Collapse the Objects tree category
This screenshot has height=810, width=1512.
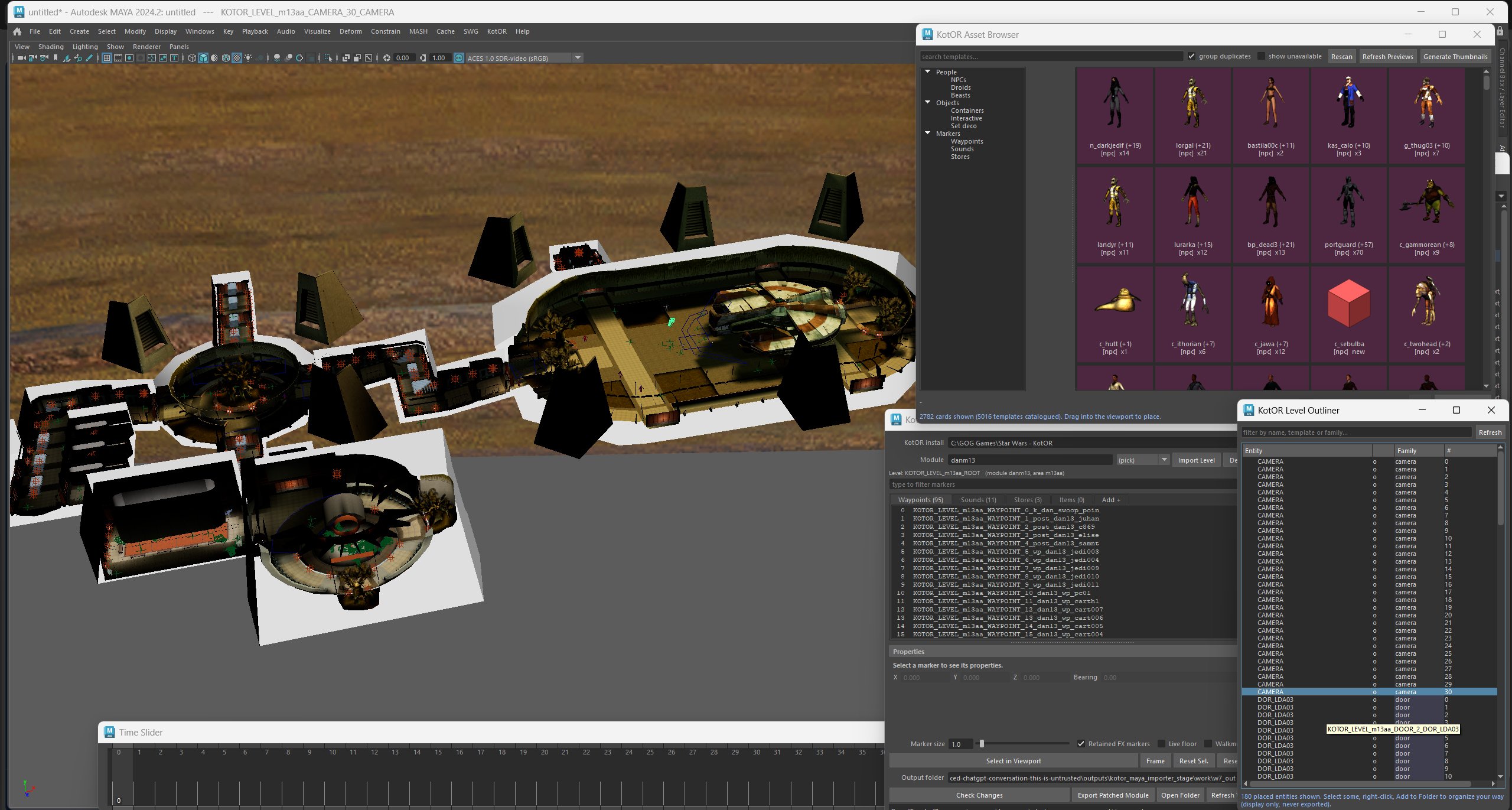(928, 102)
